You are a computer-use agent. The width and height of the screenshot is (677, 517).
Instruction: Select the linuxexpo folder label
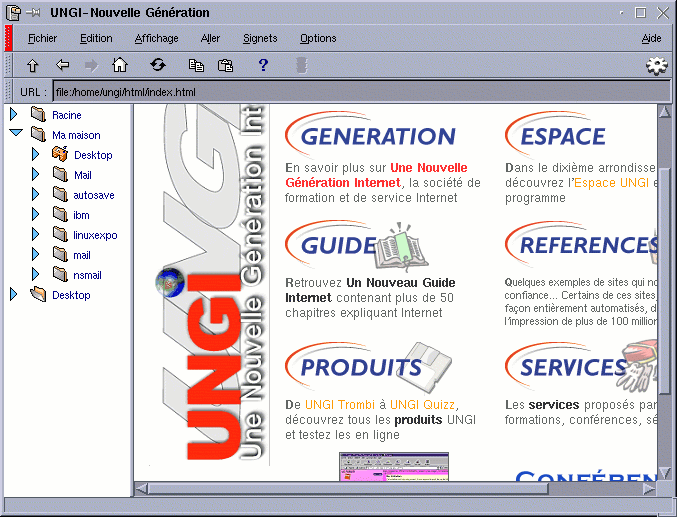pyautogui.click(x=95, y=235)
